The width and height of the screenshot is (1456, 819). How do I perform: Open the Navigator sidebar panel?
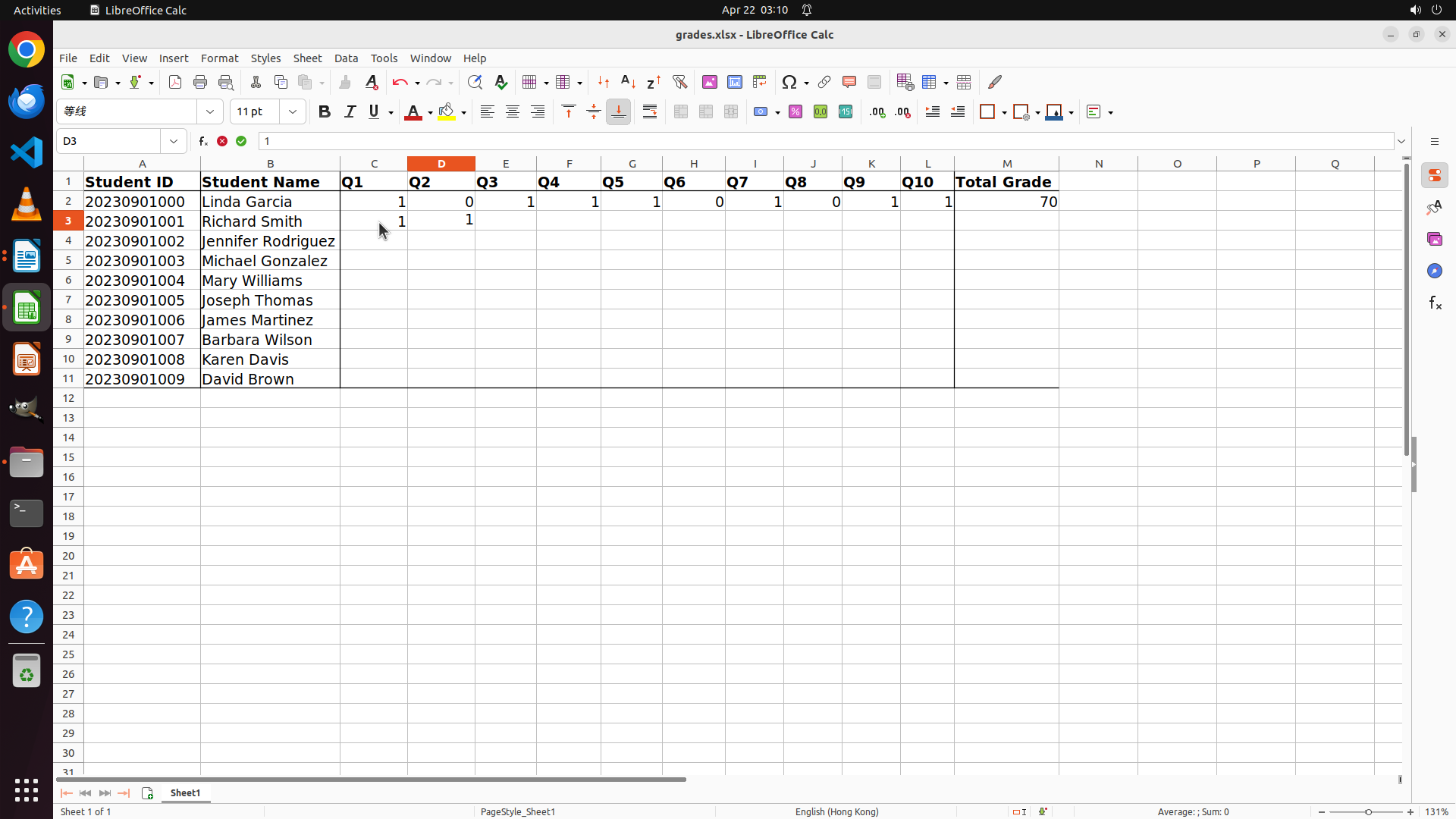click(x=1434, y=271)
